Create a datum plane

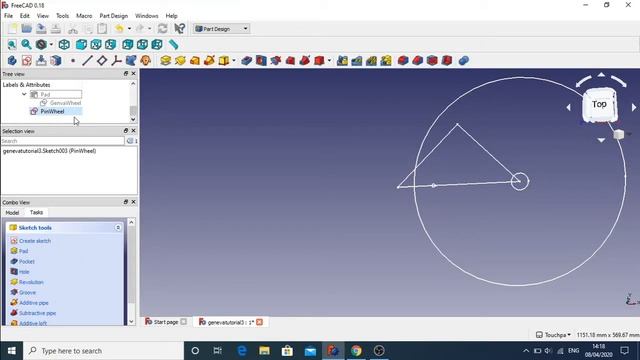[102, 61]
